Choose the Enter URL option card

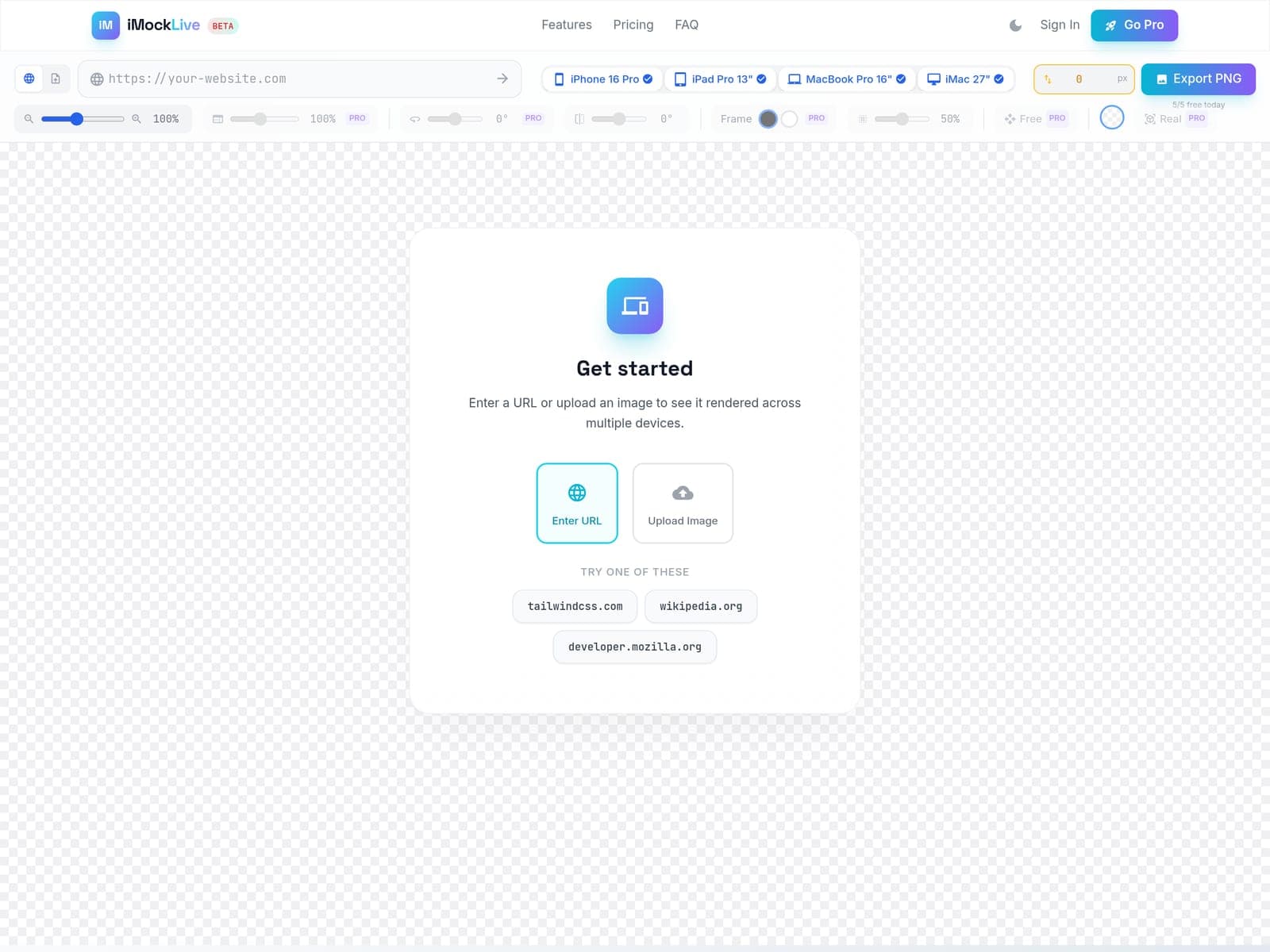pos(577,503)
